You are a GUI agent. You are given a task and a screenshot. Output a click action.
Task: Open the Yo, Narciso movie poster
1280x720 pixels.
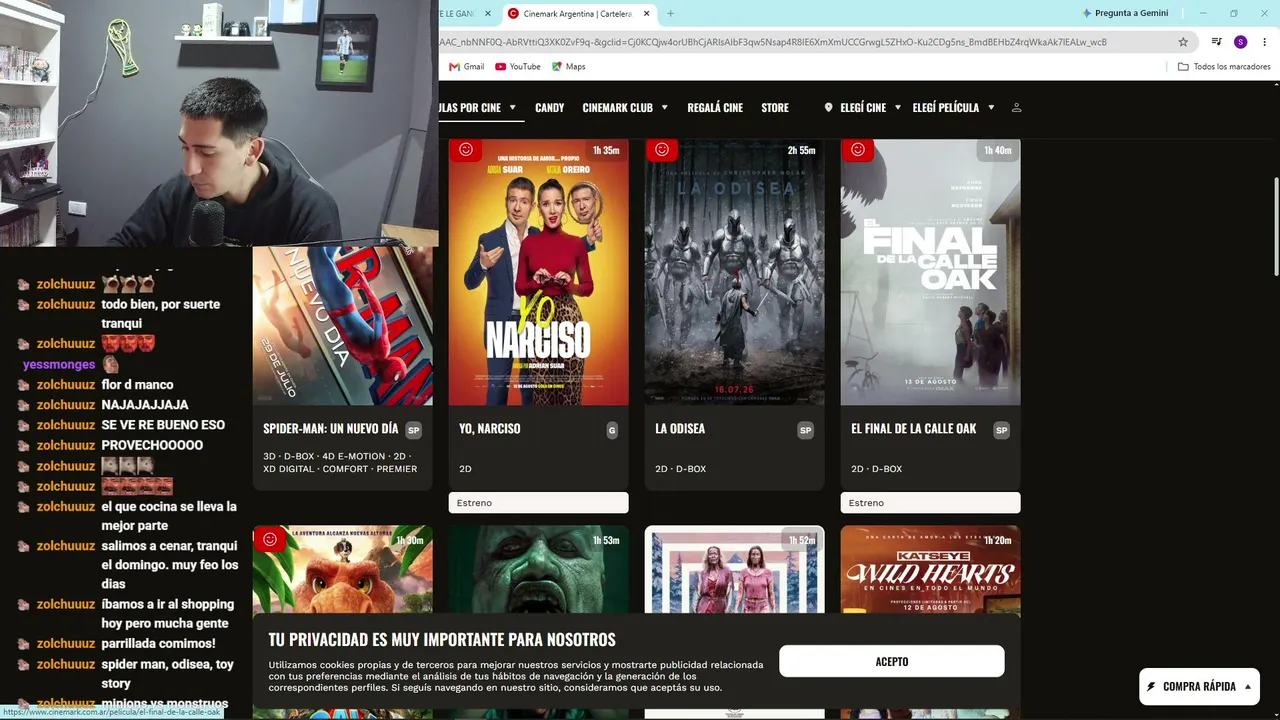(x=539, y=272)
